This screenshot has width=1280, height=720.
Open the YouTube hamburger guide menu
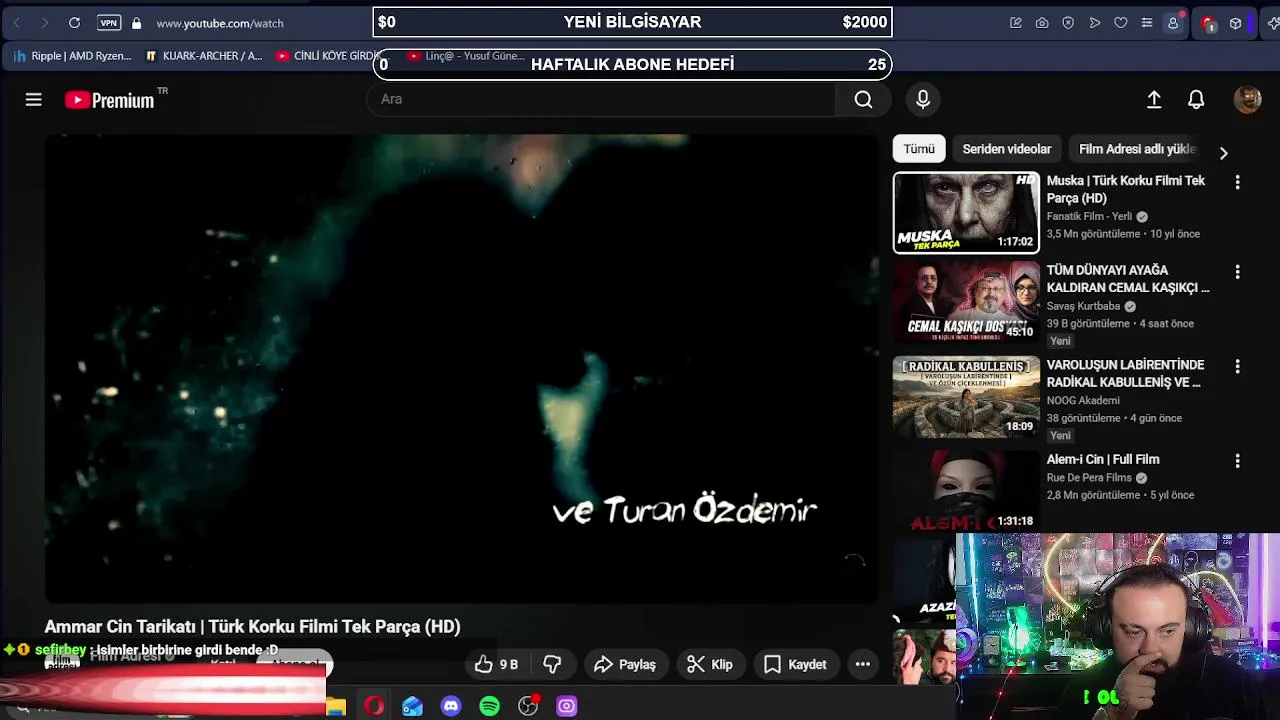[x=33, y=99]
